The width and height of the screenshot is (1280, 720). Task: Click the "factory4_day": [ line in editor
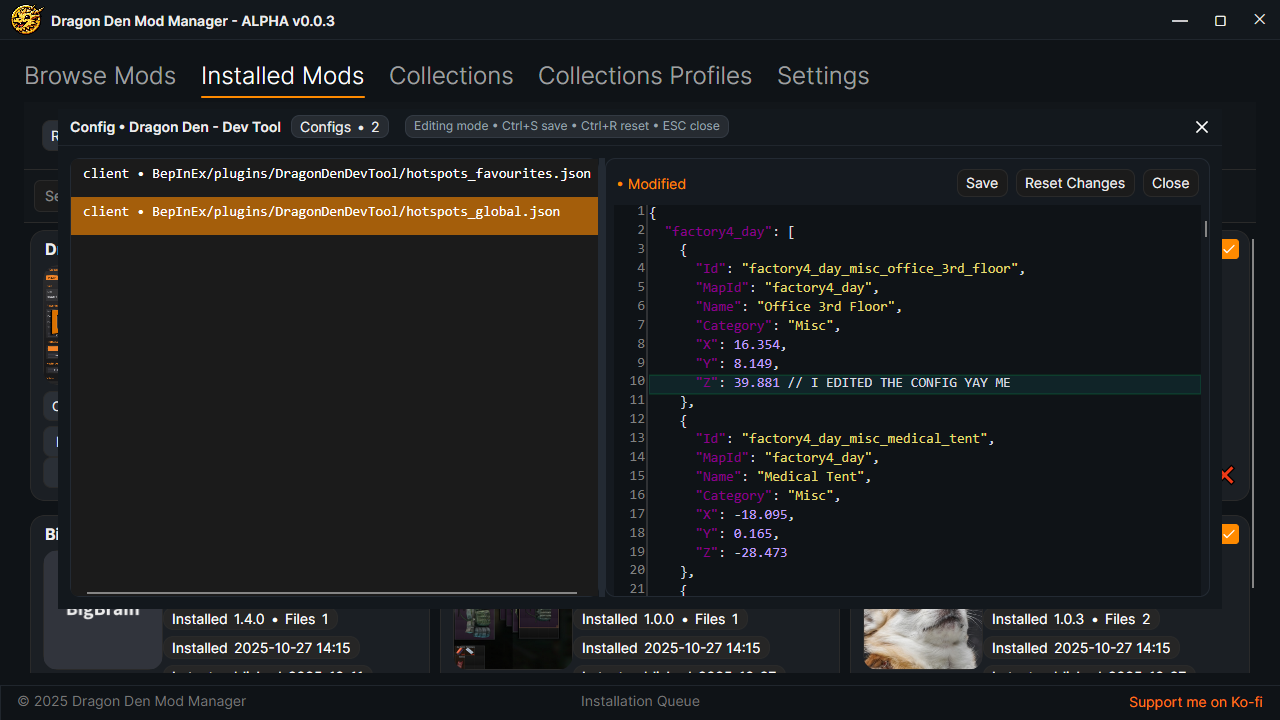[x=730, y=231]
